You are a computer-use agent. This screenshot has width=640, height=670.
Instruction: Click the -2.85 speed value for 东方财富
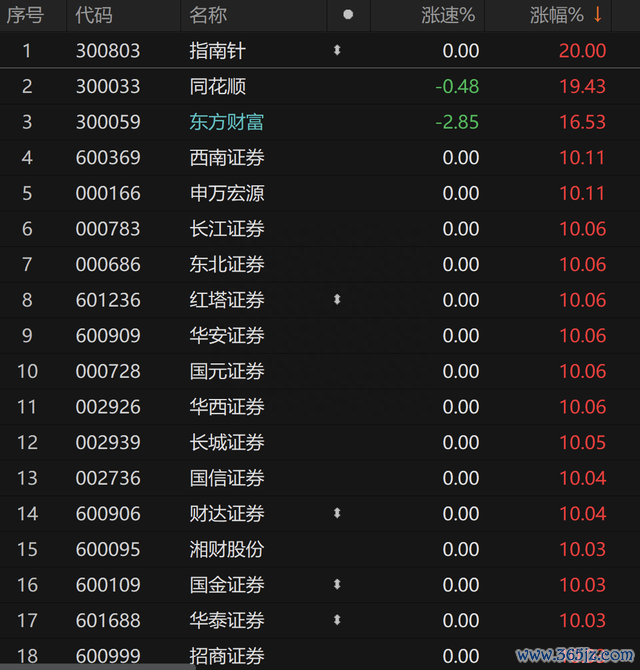point(457,122)
